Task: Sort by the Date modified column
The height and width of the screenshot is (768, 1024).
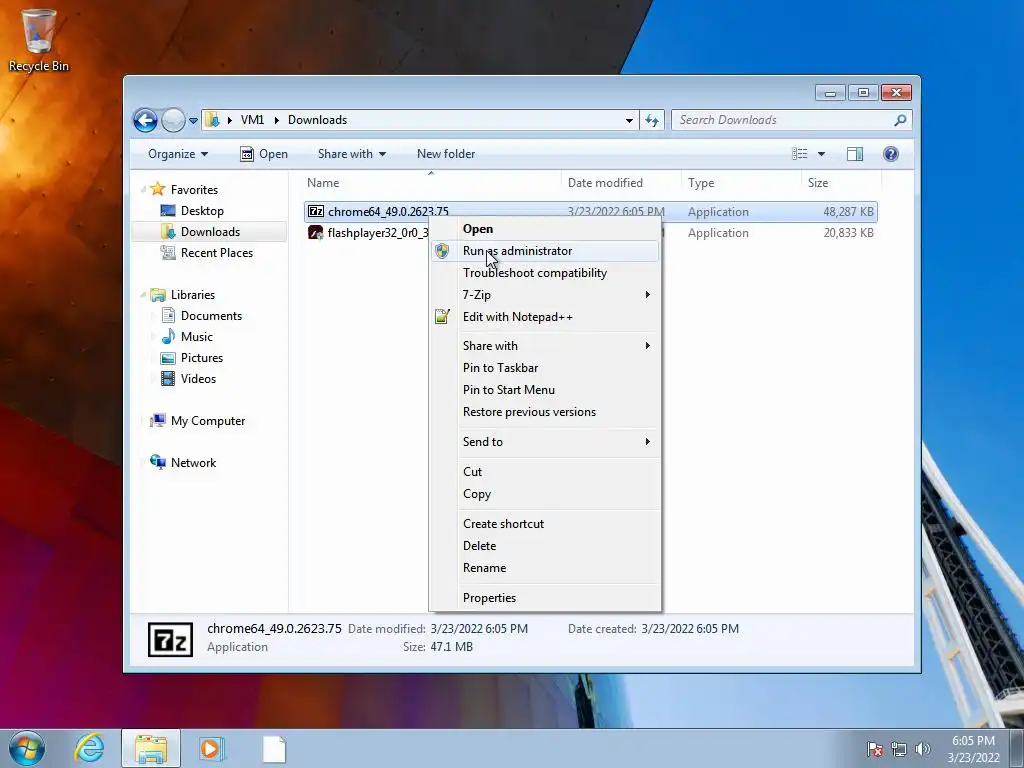Action: [620, 183]
